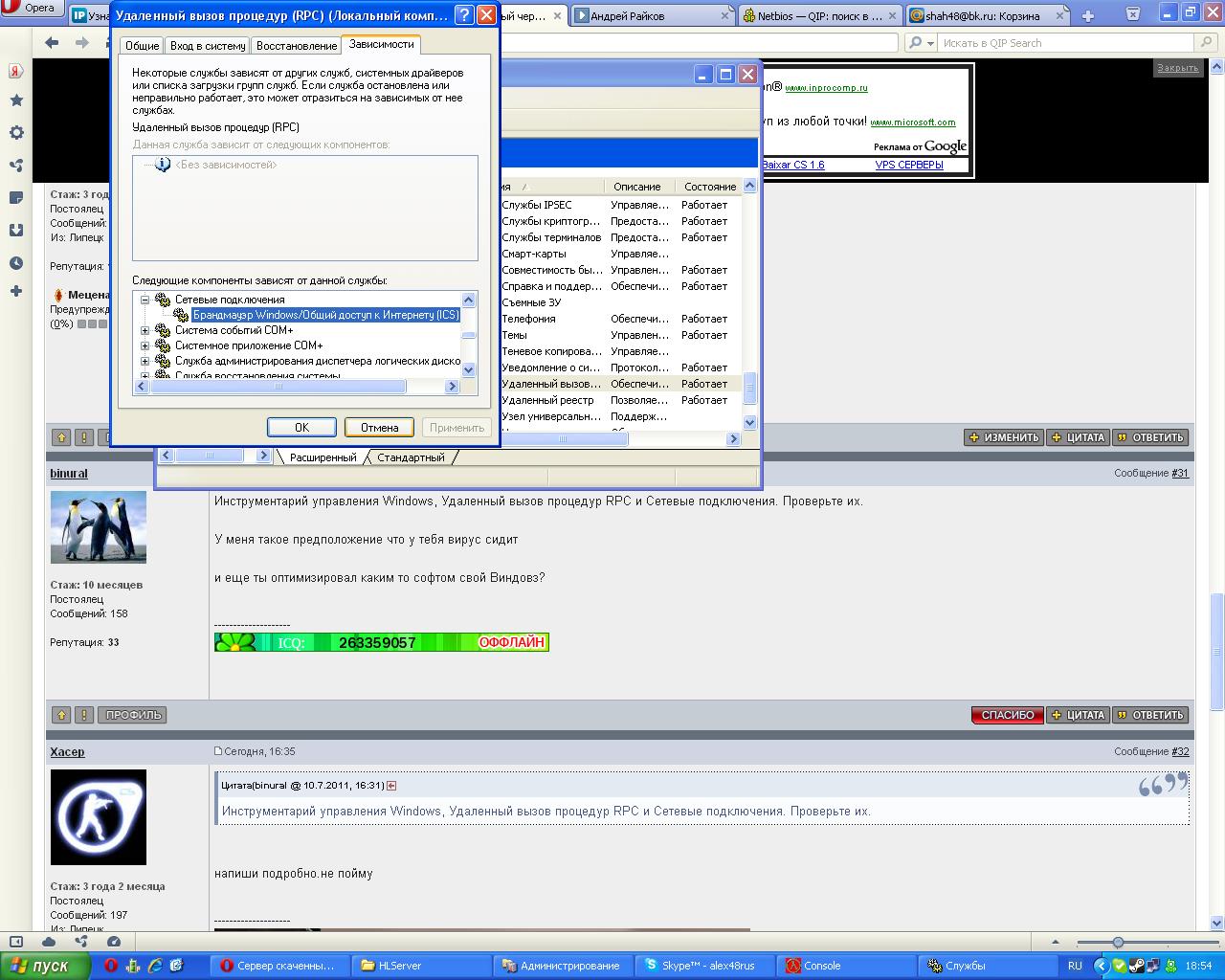
Task: Add a panel with sidebar plus icon
Action: point(16,291)
